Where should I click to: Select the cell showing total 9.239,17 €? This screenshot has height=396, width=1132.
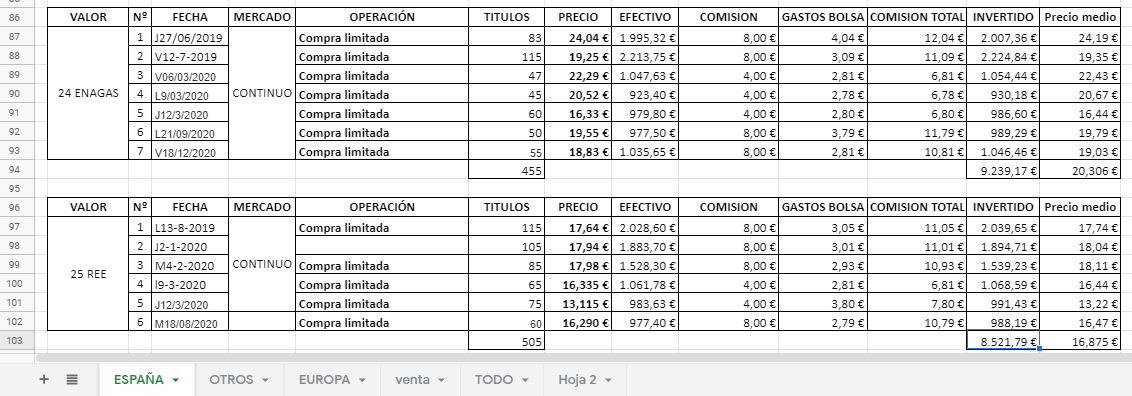pyautogui.click(x=1003, y=170)
